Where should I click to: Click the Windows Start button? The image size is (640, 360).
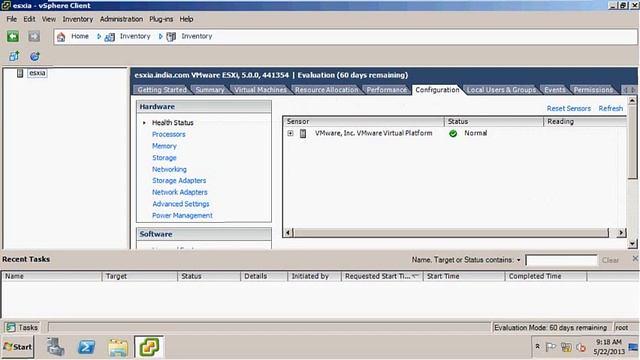(x=18, y=347)
